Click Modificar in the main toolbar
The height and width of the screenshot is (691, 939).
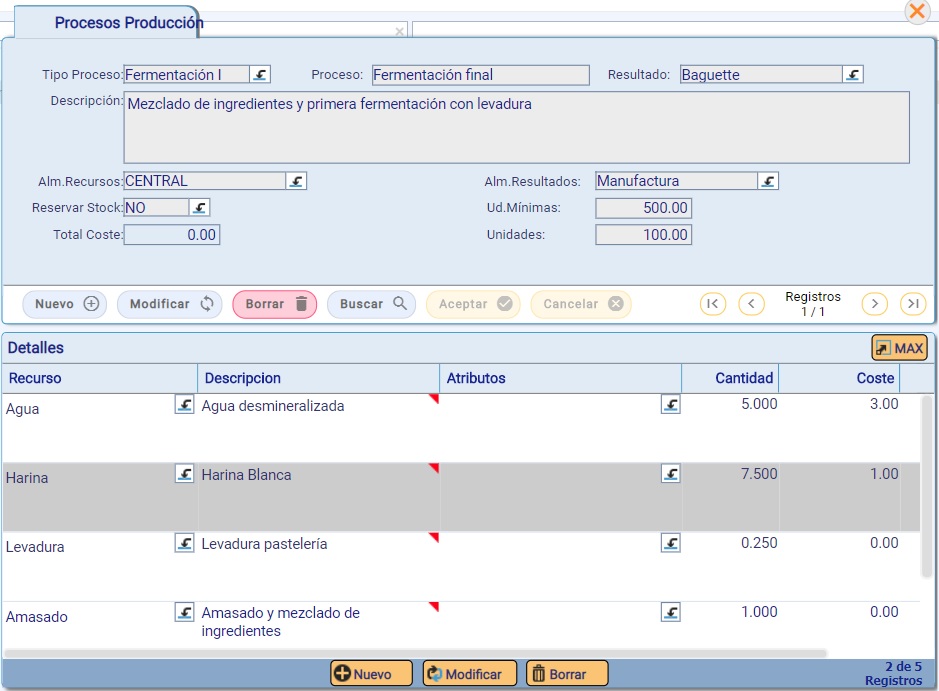(170, 304)
